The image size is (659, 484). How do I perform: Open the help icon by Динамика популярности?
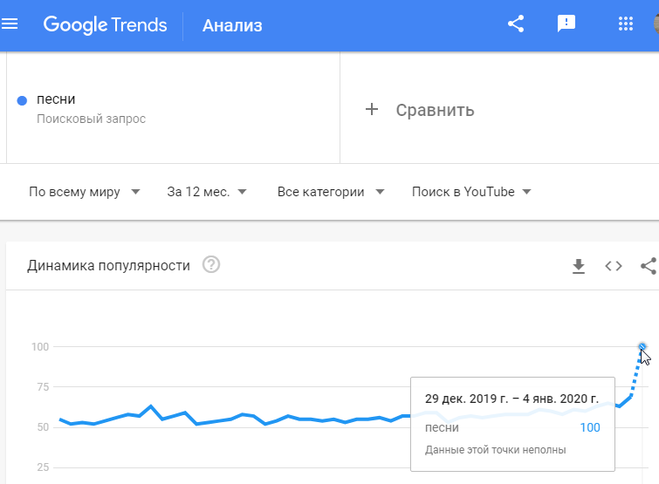click(211, 265)
